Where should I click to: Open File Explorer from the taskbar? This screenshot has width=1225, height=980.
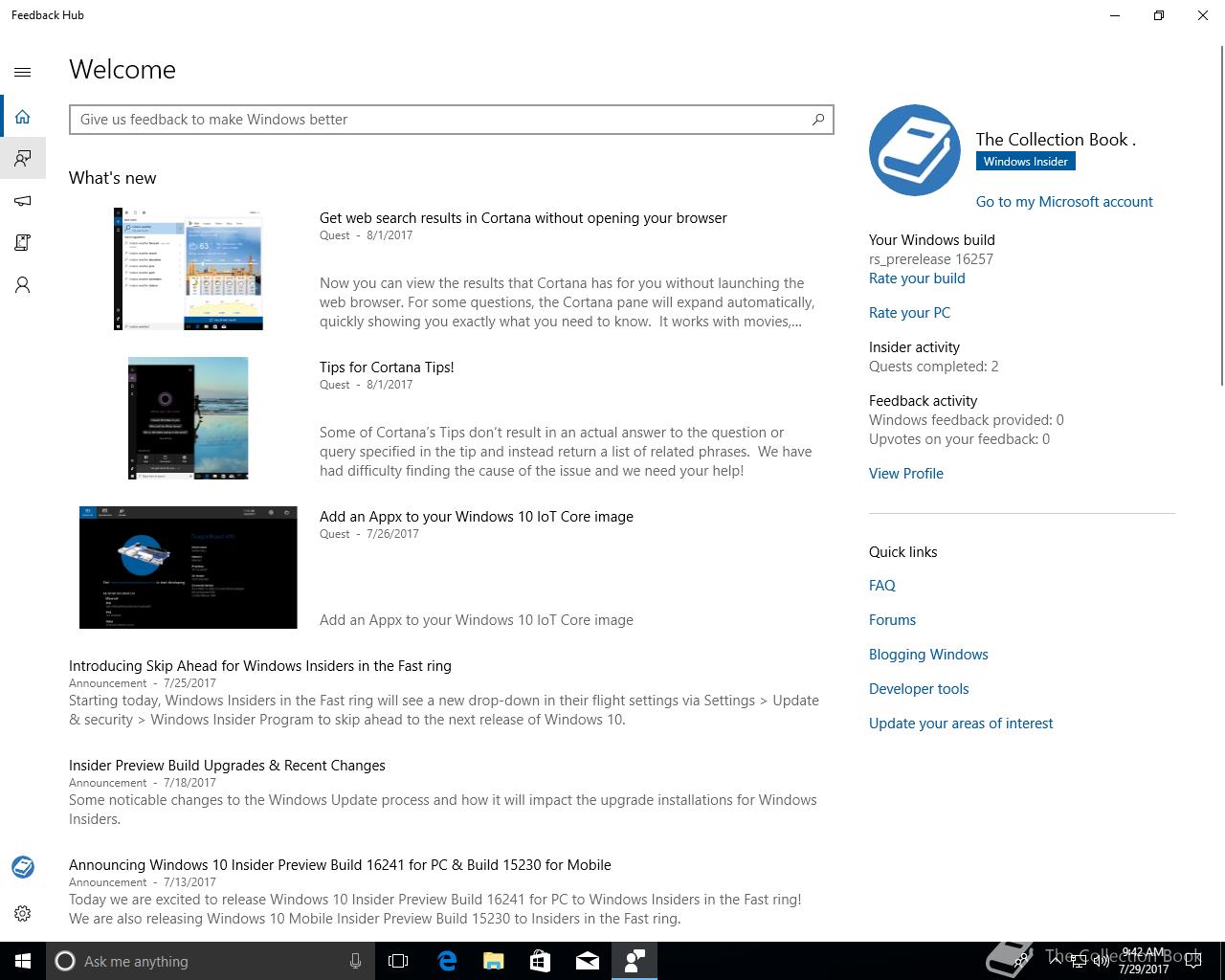tap(494, 961)
